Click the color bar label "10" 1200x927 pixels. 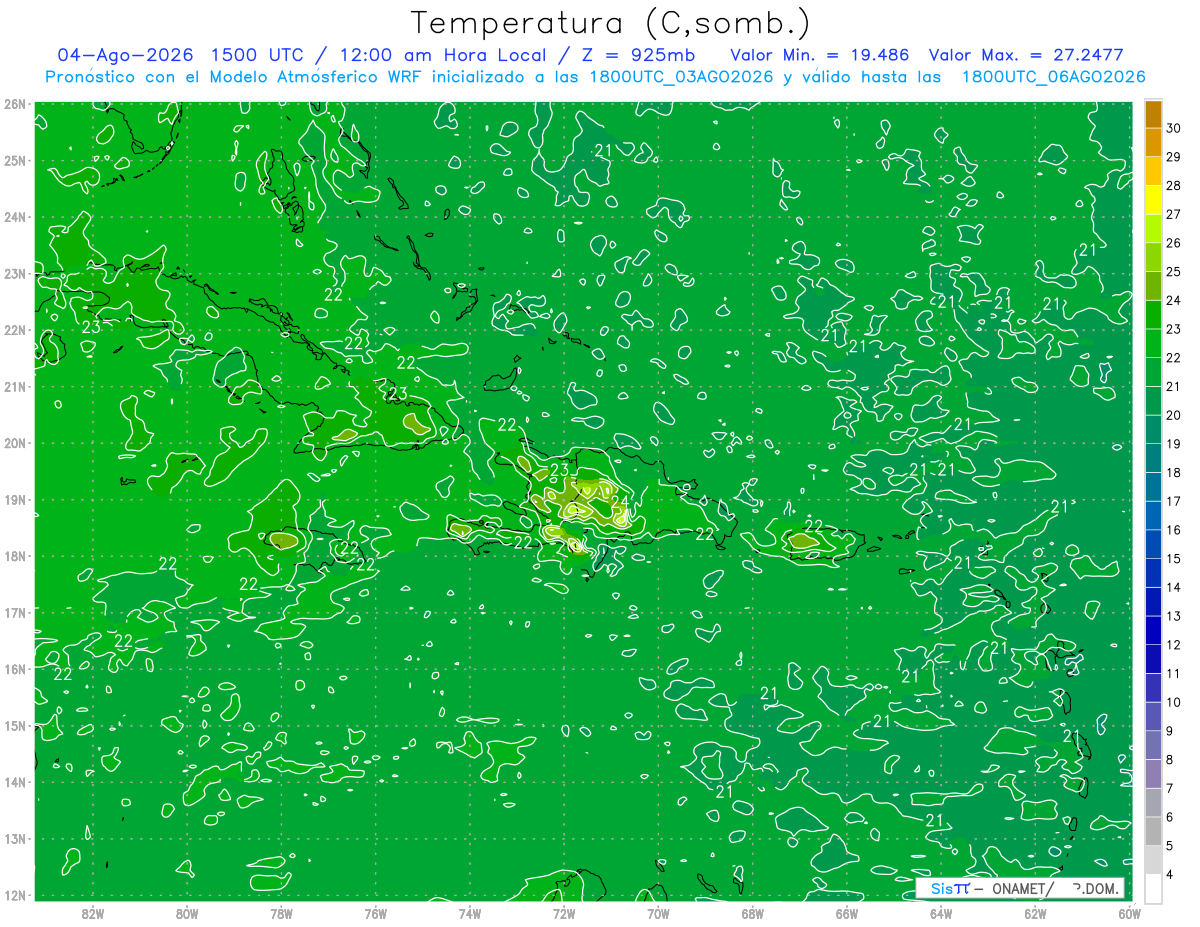[x=1174, y=702]
